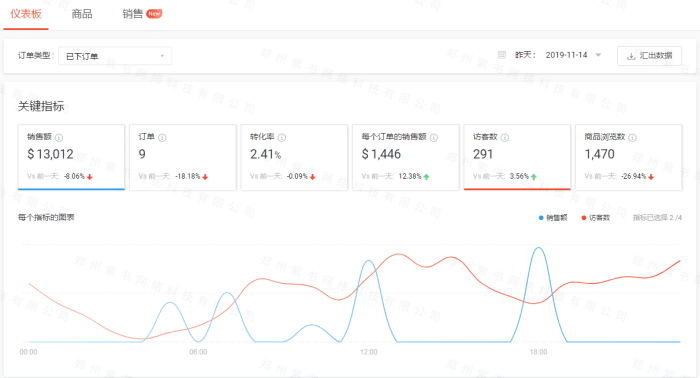Click the 每个指标的图表 chart title
The height and width of the screenshot is (378, 700).
[46, 217]
